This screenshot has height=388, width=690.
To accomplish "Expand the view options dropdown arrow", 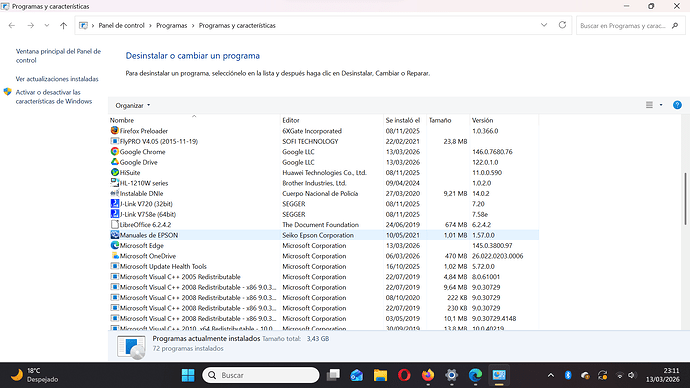I will [x=661, y=105].
